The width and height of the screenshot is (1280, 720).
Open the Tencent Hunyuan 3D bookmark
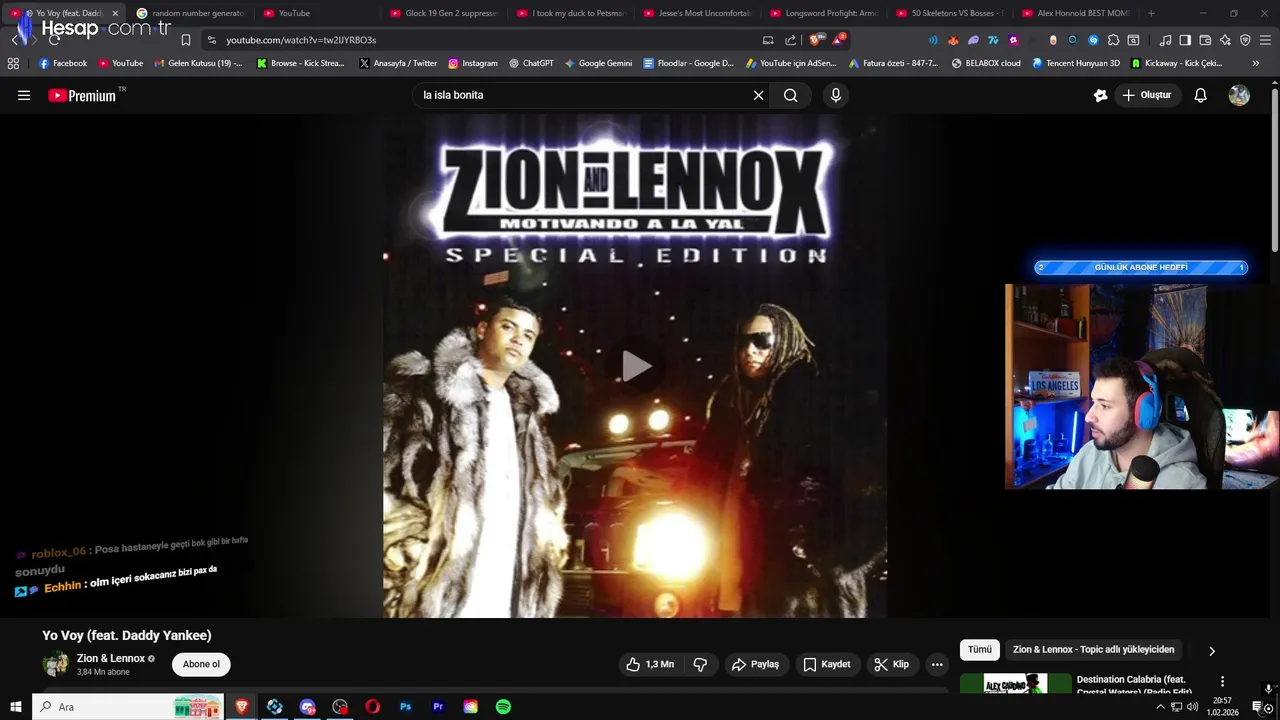pyautogui.click(x=1076, y=63)
